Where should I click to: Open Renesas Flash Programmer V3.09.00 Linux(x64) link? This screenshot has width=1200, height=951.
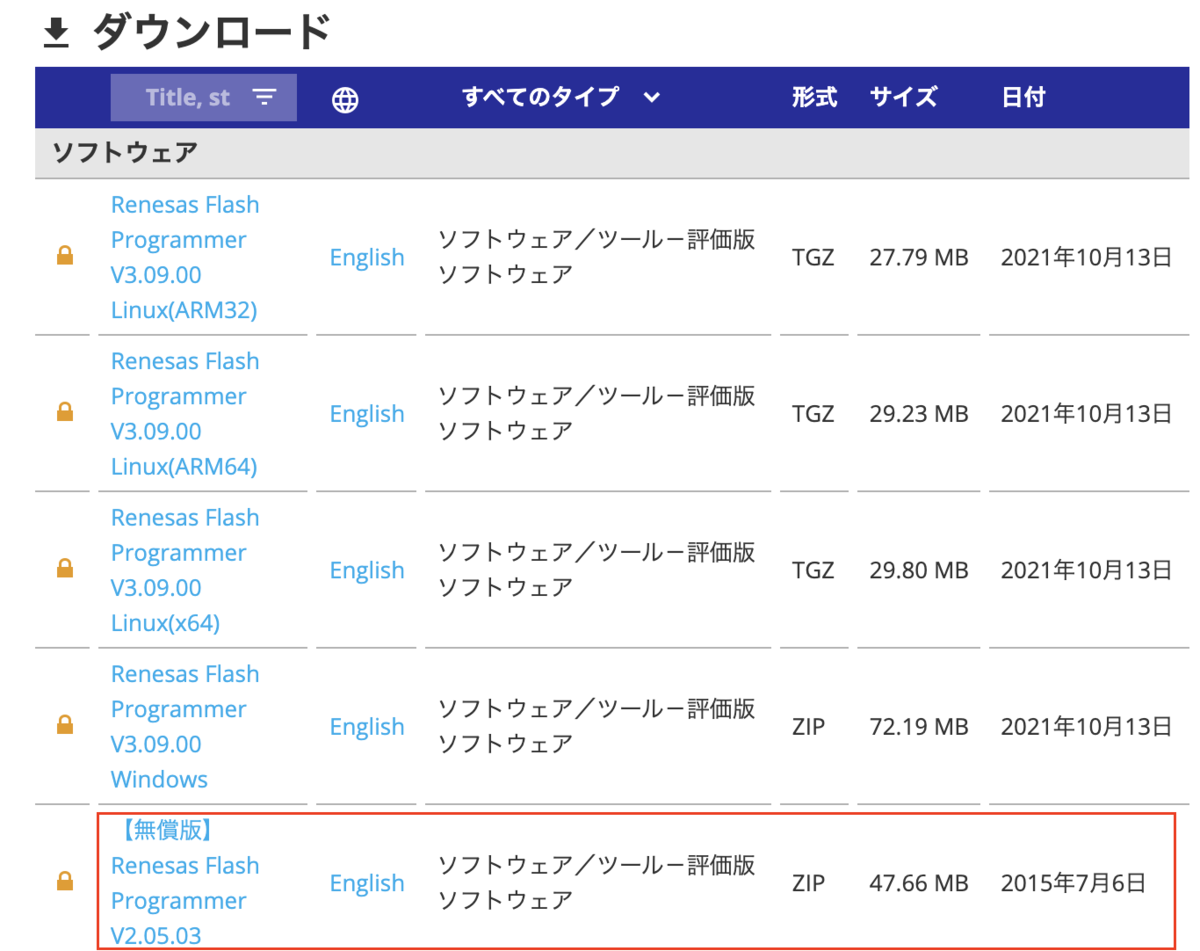click(185, 570)
